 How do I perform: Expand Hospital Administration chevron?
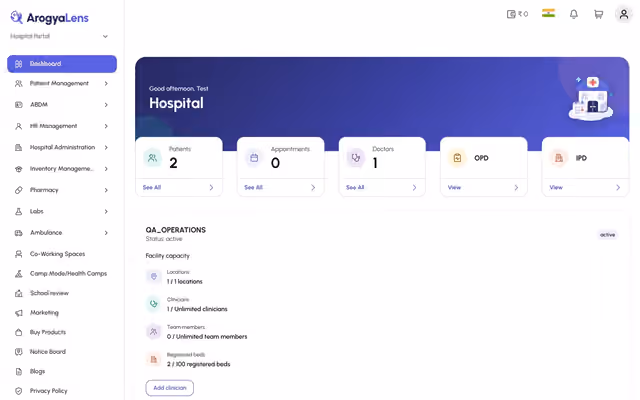click(x=106, y=147)
